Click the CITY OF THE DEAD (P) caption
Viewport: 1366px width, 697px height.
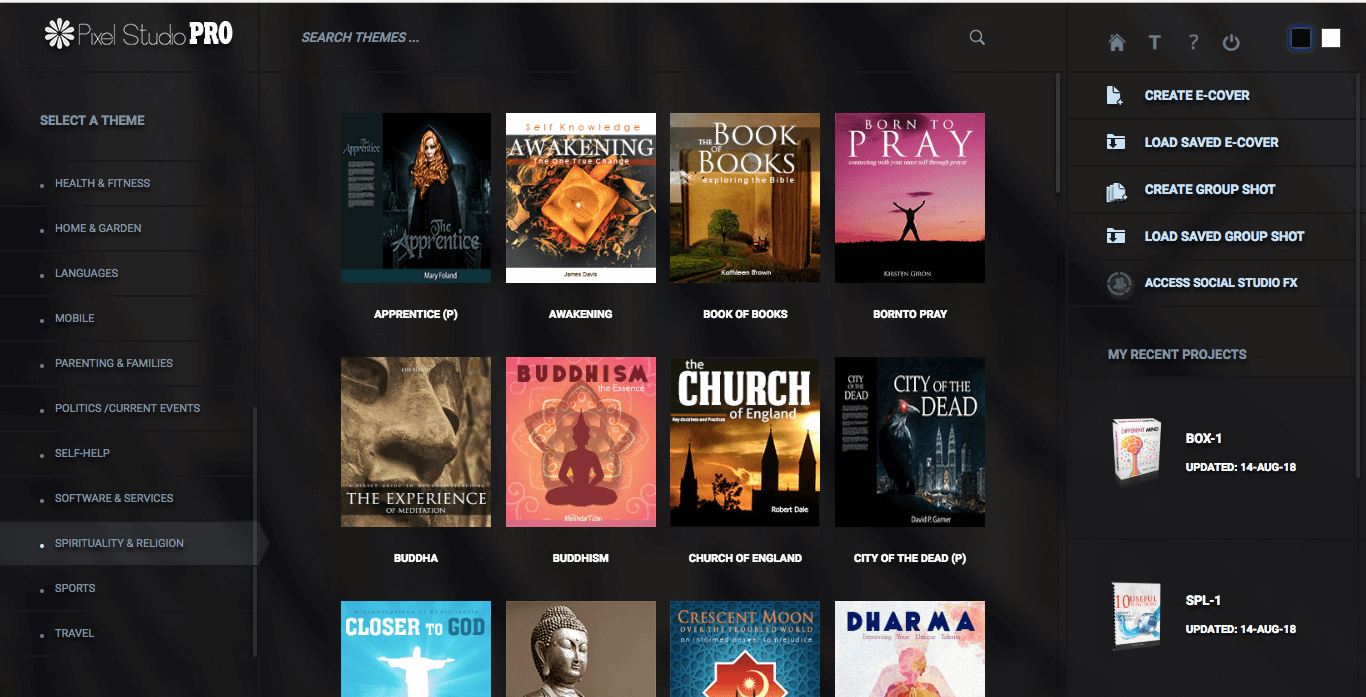[910, 558]
